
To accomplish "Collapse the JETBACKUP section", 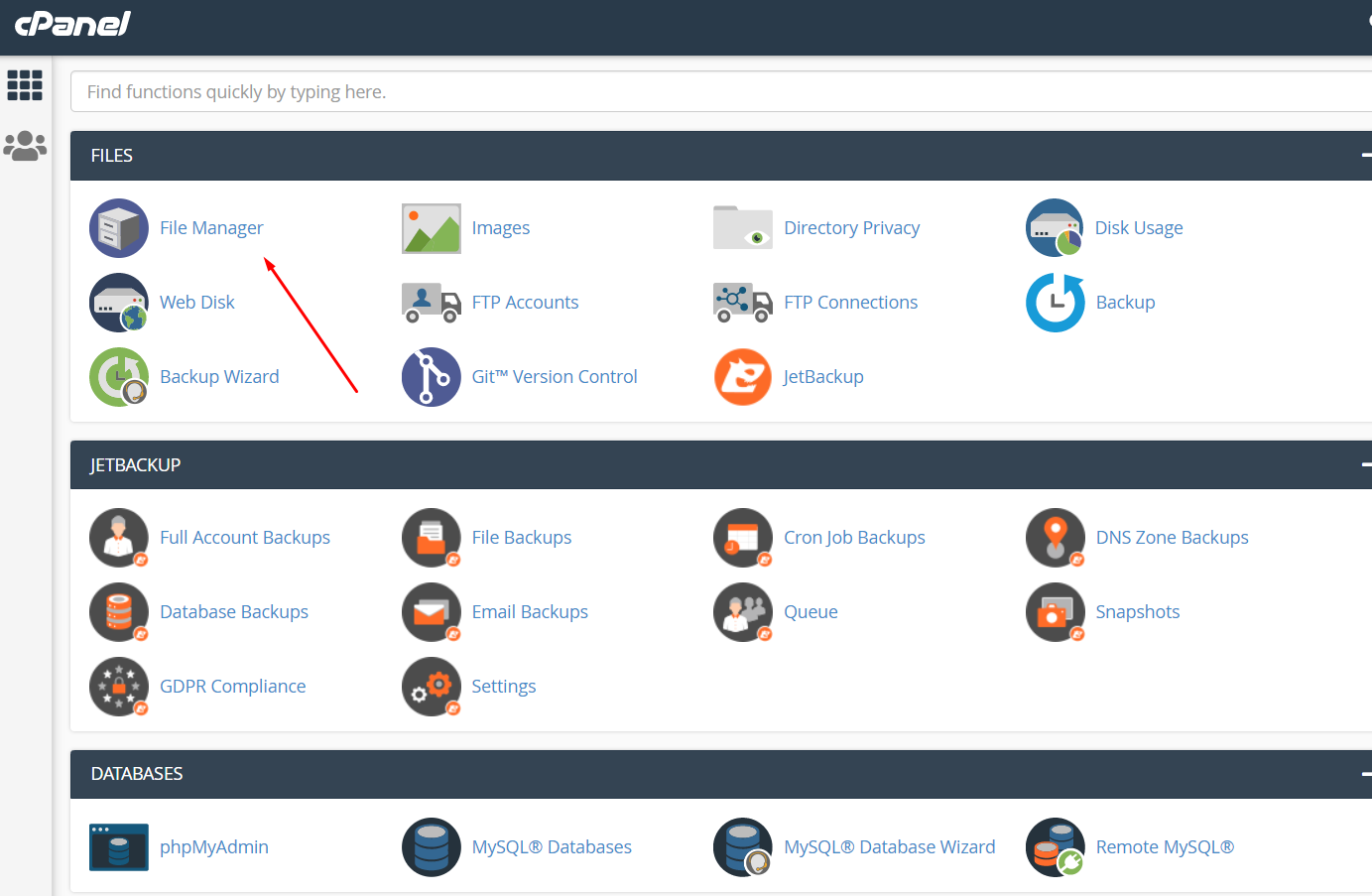I will (x=1365, y=465).
